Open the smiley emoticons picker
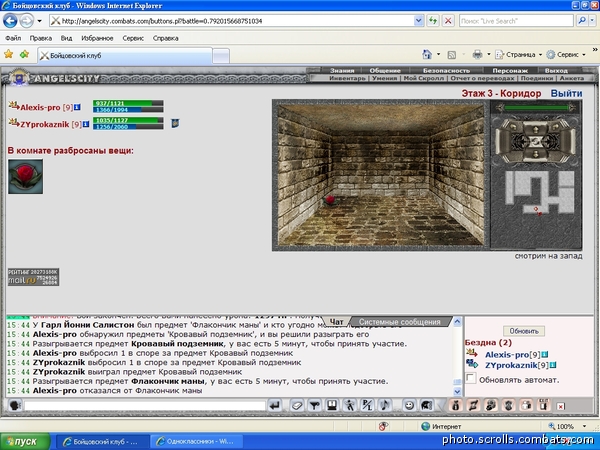Screen dimensions: 600x450 pyautogui.click(x=409, y=405)
